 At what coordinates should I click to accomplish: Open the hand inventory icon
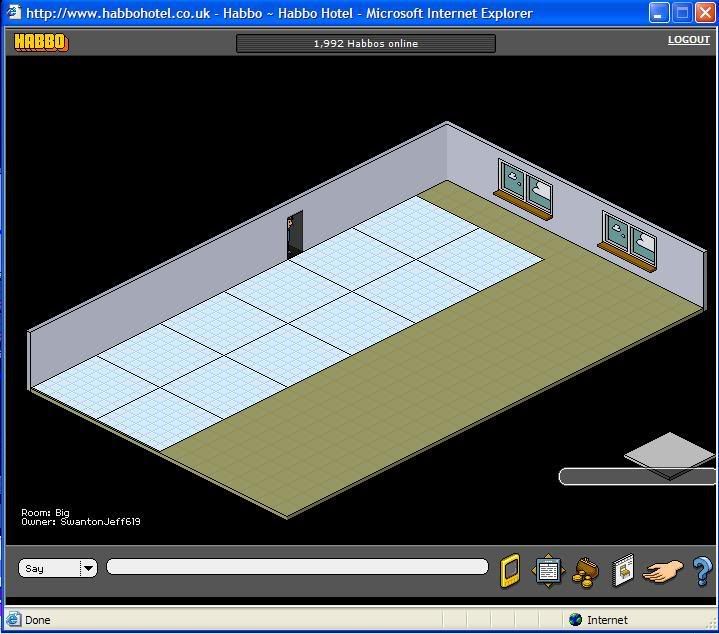click(662, 571)
